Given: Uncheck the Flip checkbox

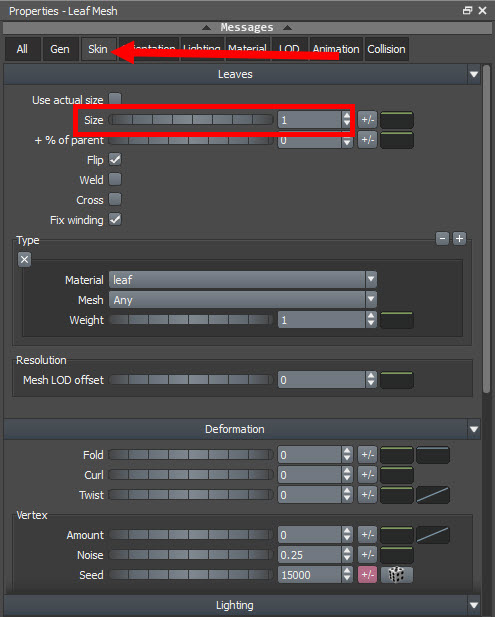Looking at the screenshot, I should click(x=115, y=159).
